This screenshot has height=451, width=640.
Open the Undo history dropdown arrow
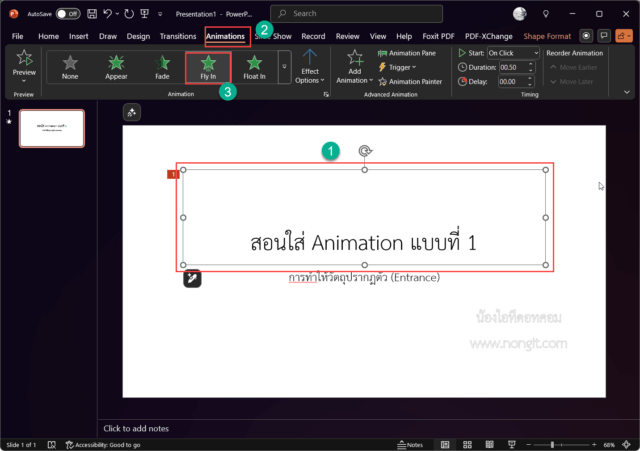(118, 14)
